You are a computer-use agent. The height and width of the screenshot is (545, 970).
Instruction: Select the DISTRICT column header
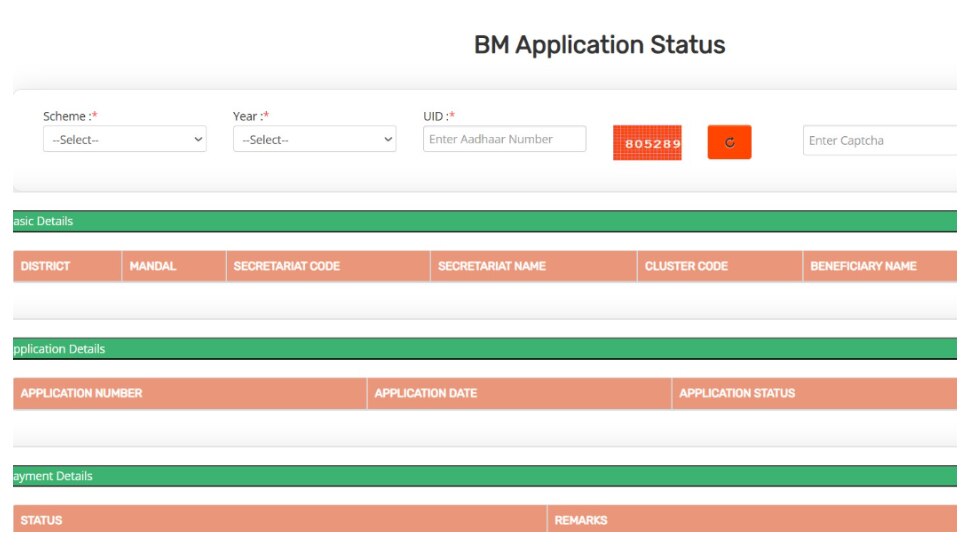click(67, 266)
